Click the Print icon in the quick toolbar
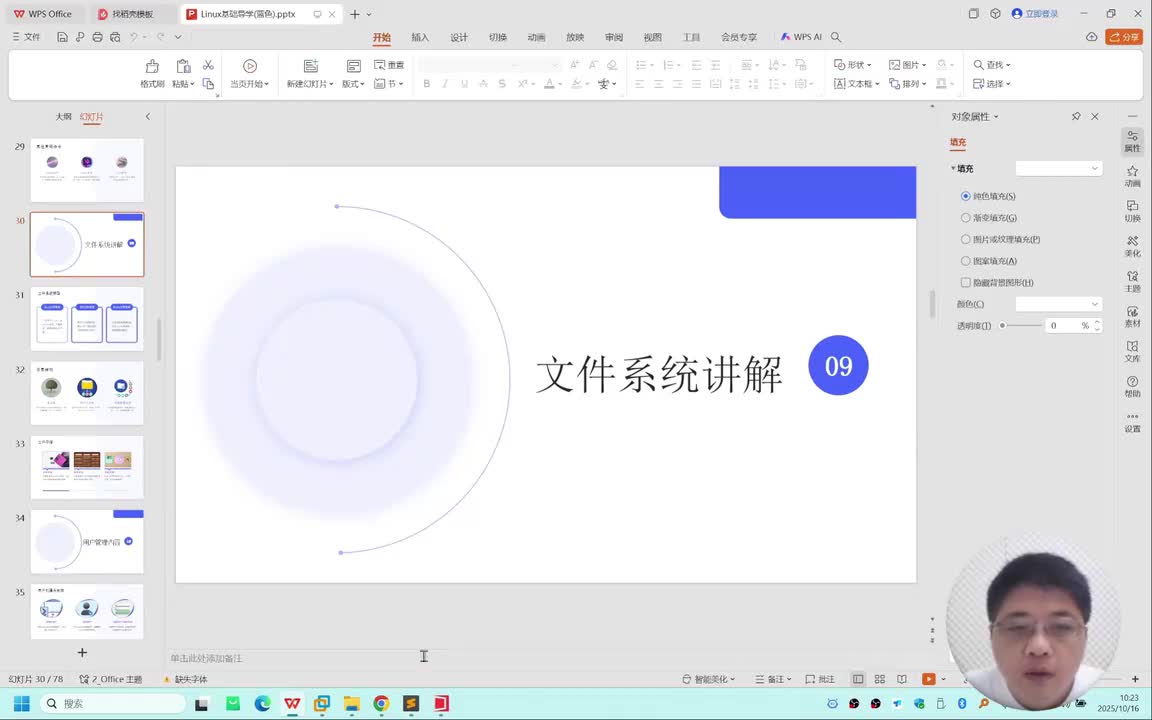 98,37
